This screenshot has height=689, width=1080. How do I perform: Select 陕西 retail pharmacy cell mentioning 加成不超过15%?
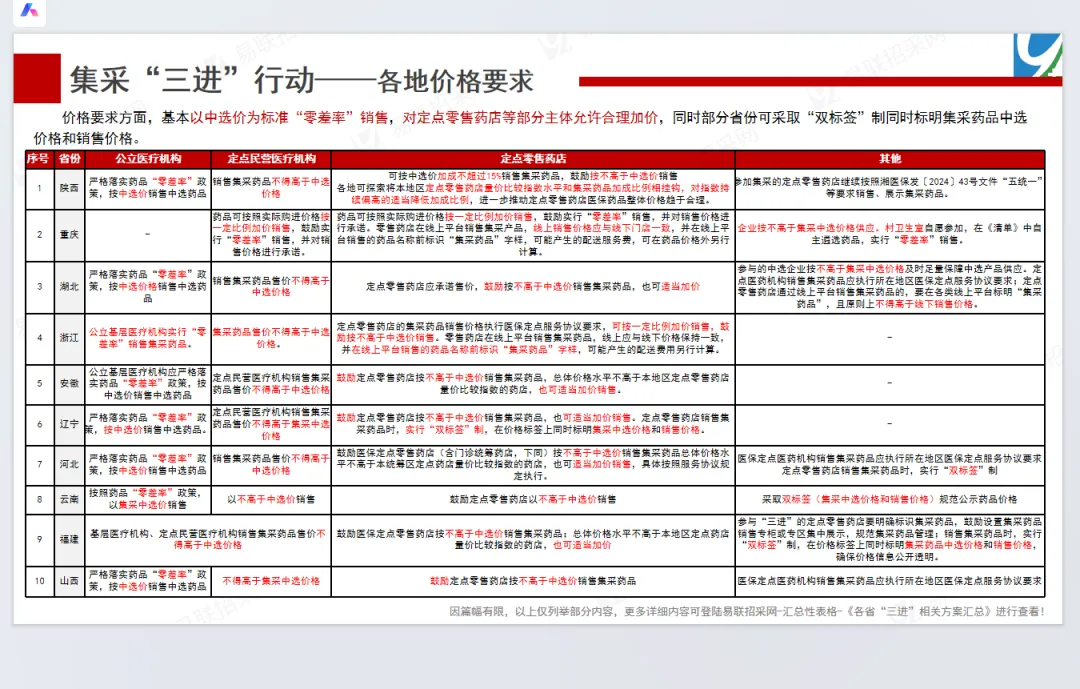tap(533, 188)
